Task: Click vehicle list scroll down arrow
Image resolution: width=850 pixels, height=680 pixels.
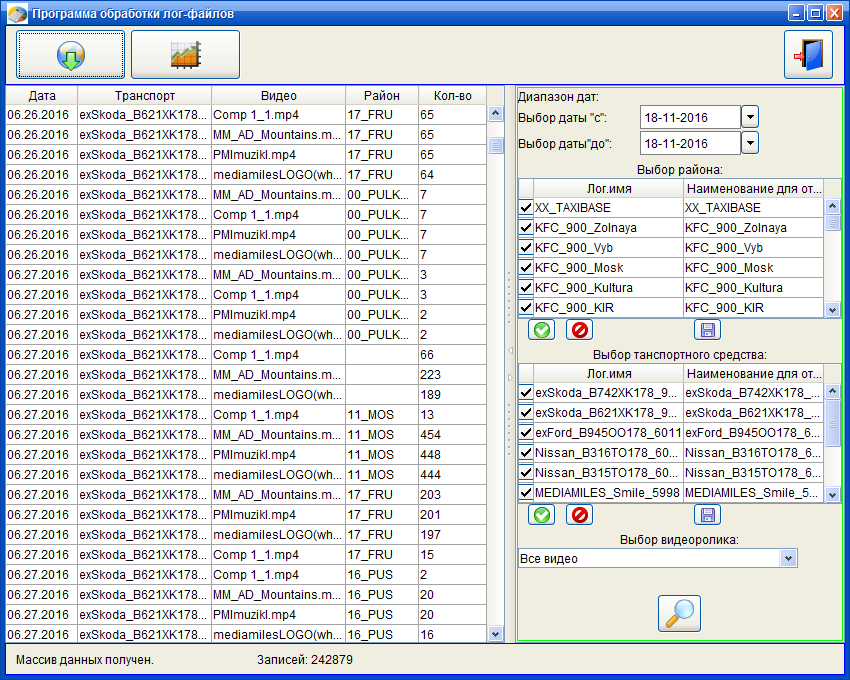Action: point(832,495)
